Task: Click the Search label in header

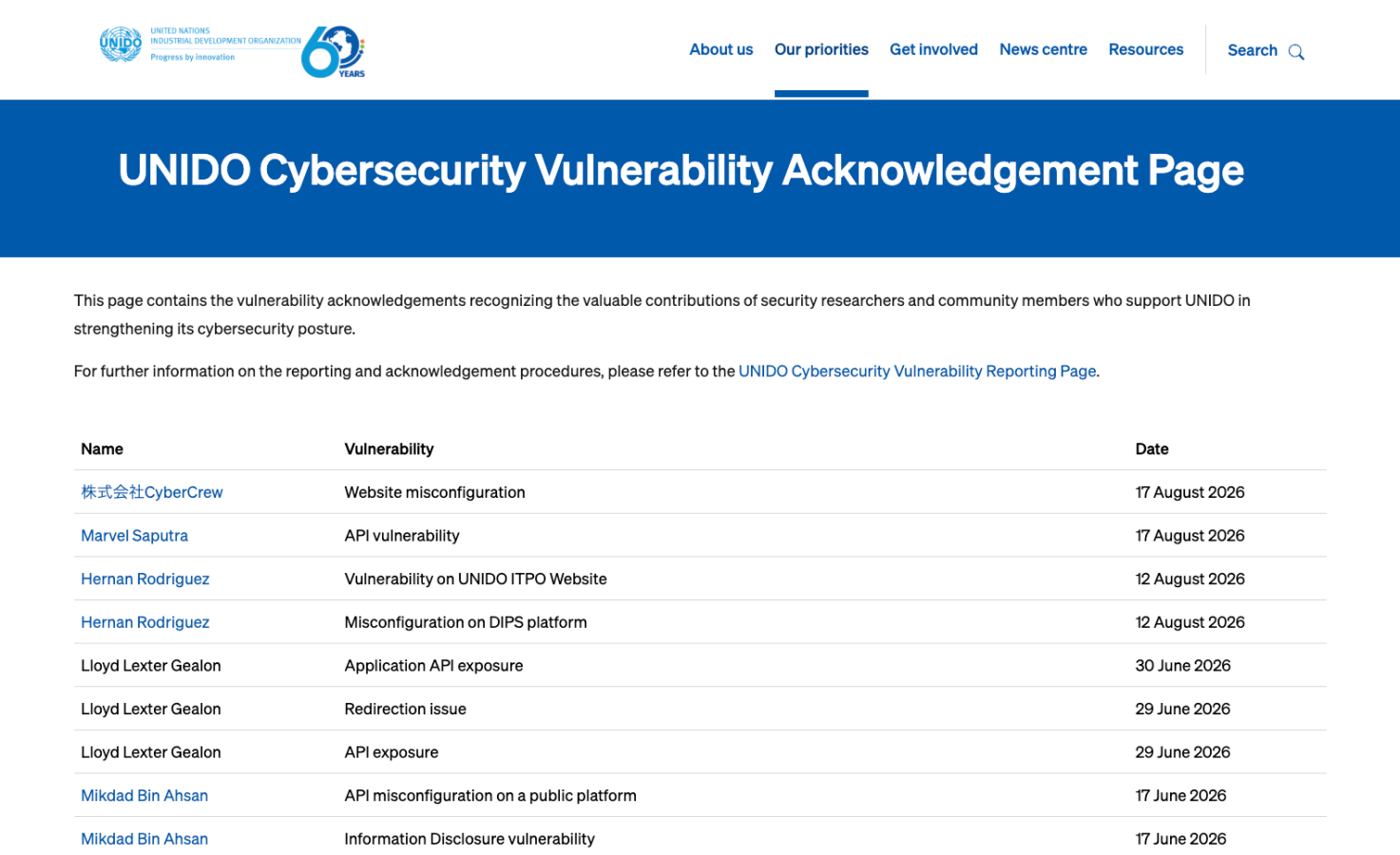Action: point(1252,50)
